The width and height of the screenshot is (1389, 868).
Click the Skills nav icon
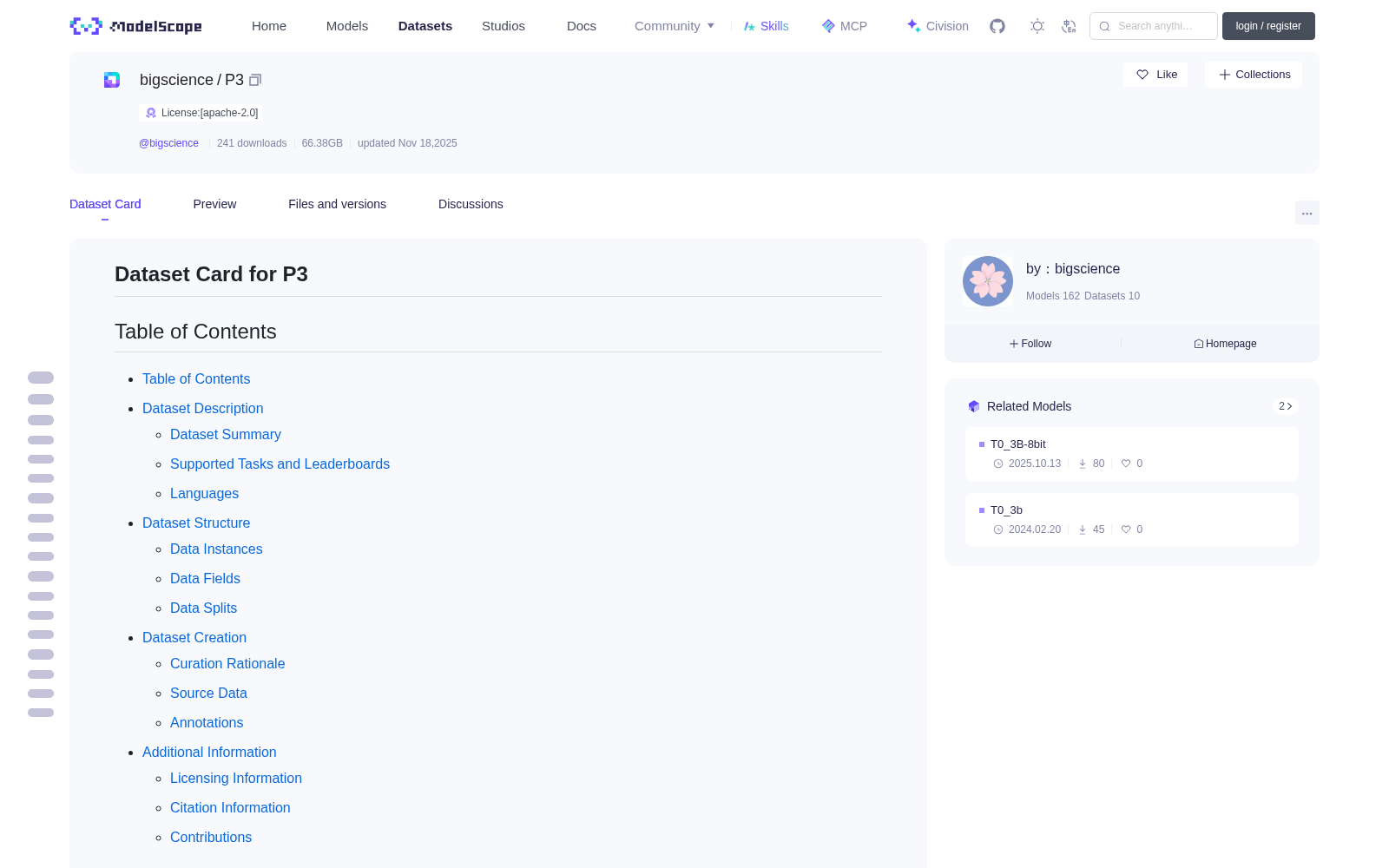tap(749, 26)
